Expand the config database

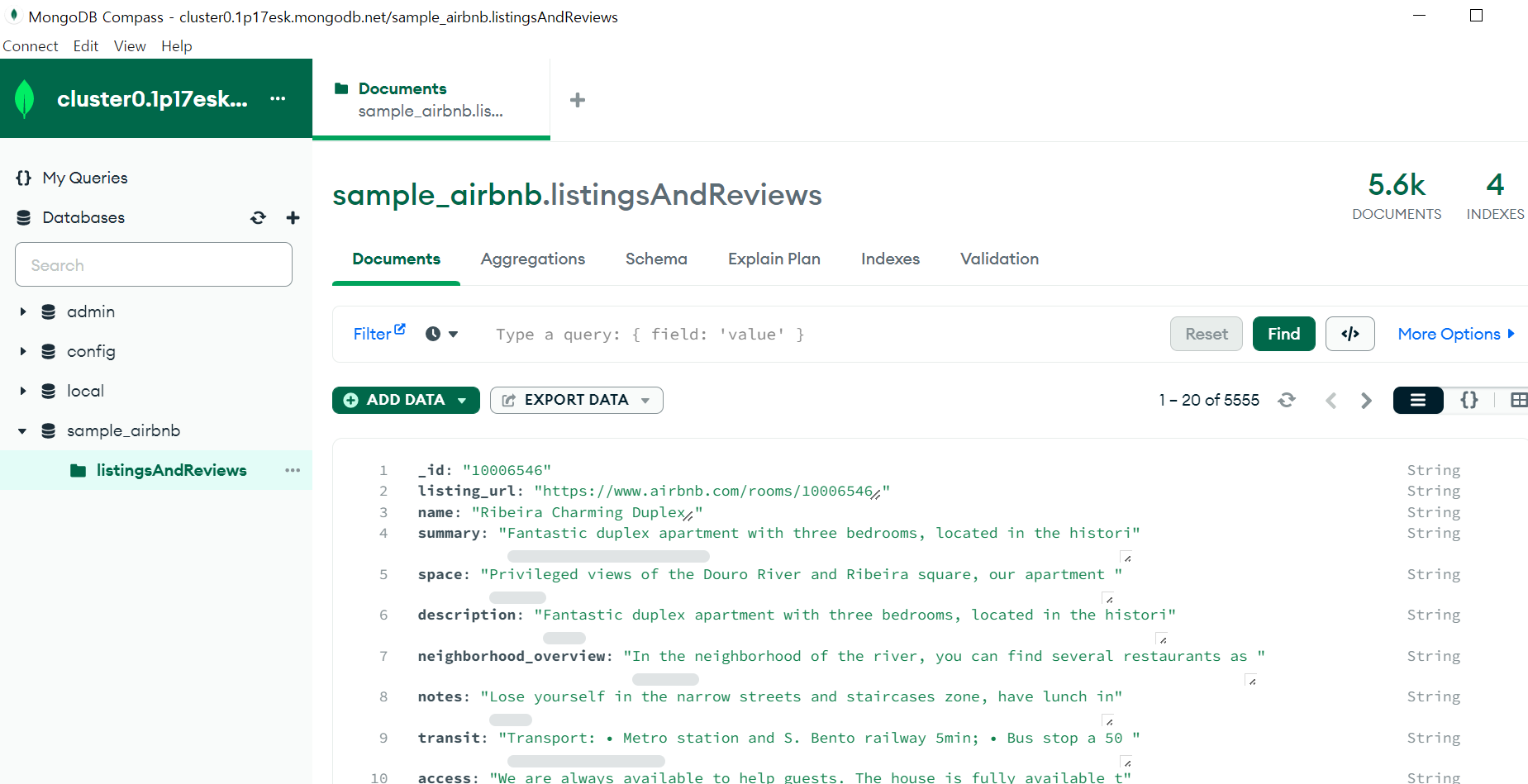pos(23,351)
